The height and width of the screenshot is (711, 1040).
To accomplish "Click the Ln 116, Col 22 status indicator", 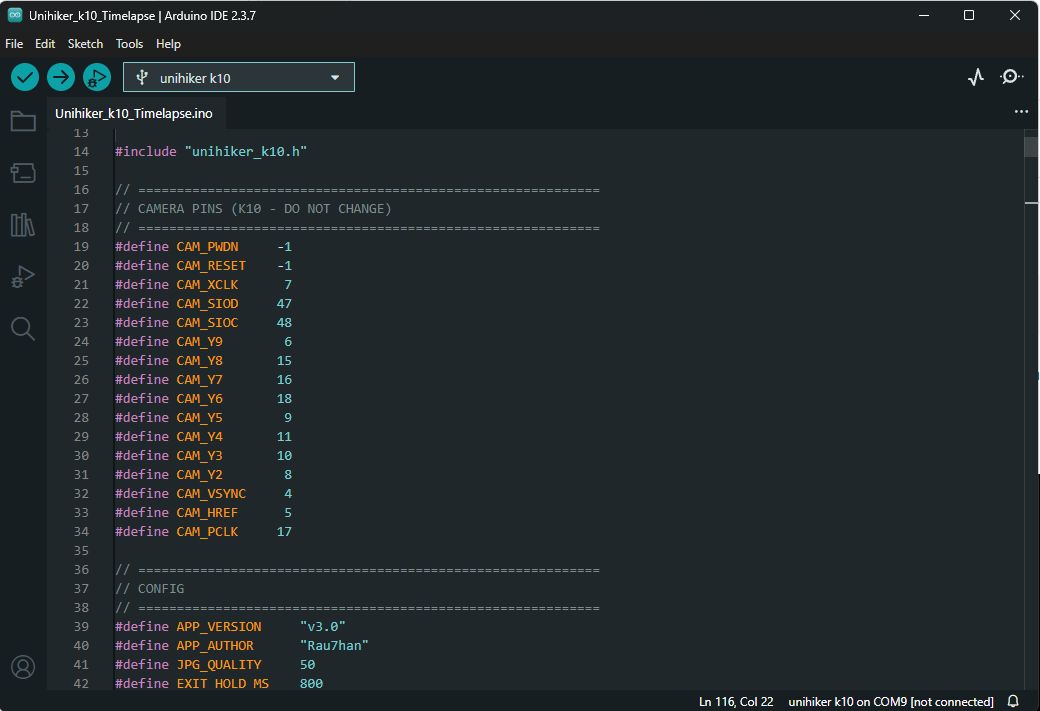I will [x=736, y=701].
